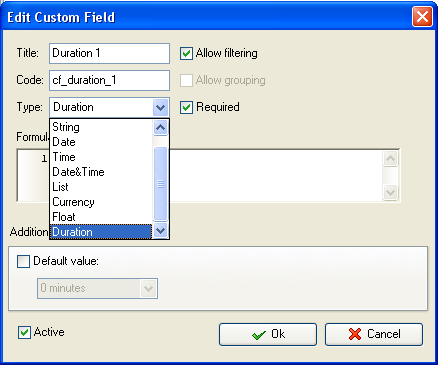Click into the Title input field
The height and width of the screenshot is (365, 438).
(109, 53)
